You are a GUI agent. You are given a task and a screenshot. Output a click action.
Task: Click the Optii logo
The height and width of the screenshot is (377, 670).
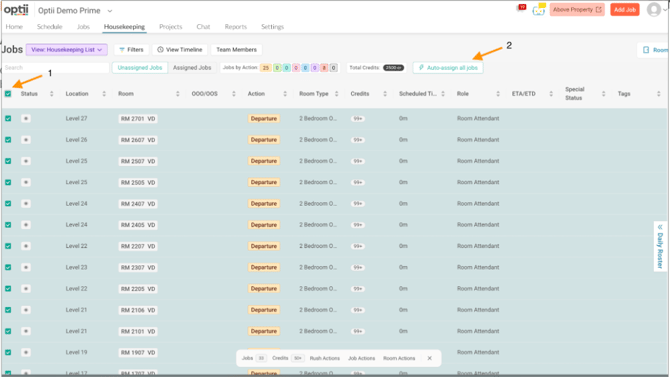(x=16, y=10)
